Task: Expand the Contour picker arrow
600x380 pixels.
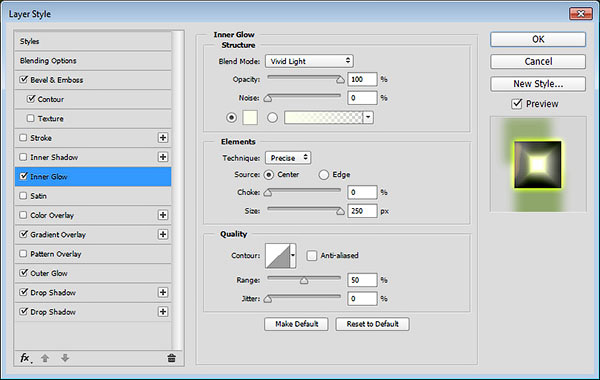Action: pos(293,255)
